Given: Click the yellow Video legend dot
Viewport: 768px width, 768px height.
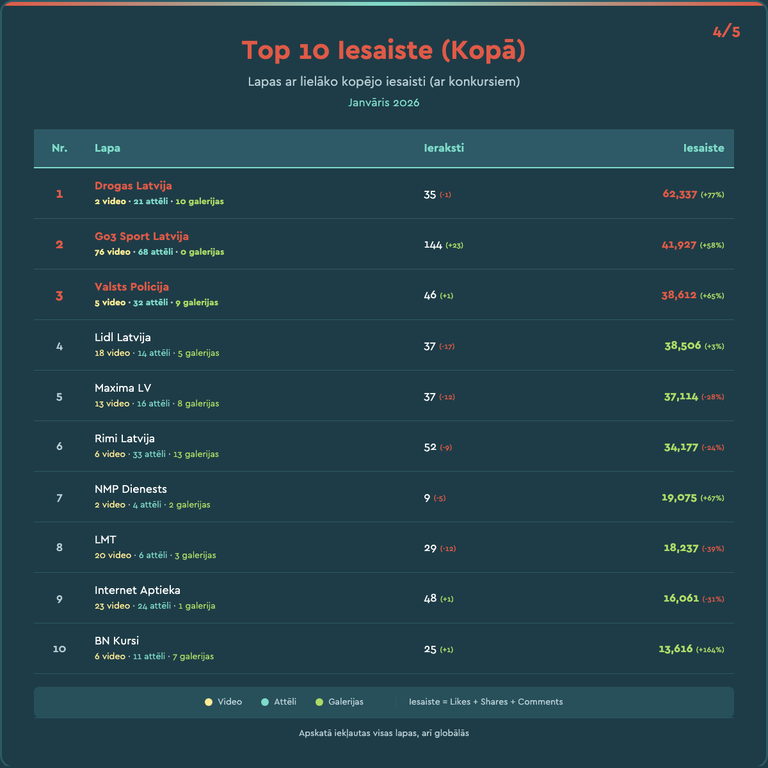Looking at the screenshot, I should coord(208,702).
